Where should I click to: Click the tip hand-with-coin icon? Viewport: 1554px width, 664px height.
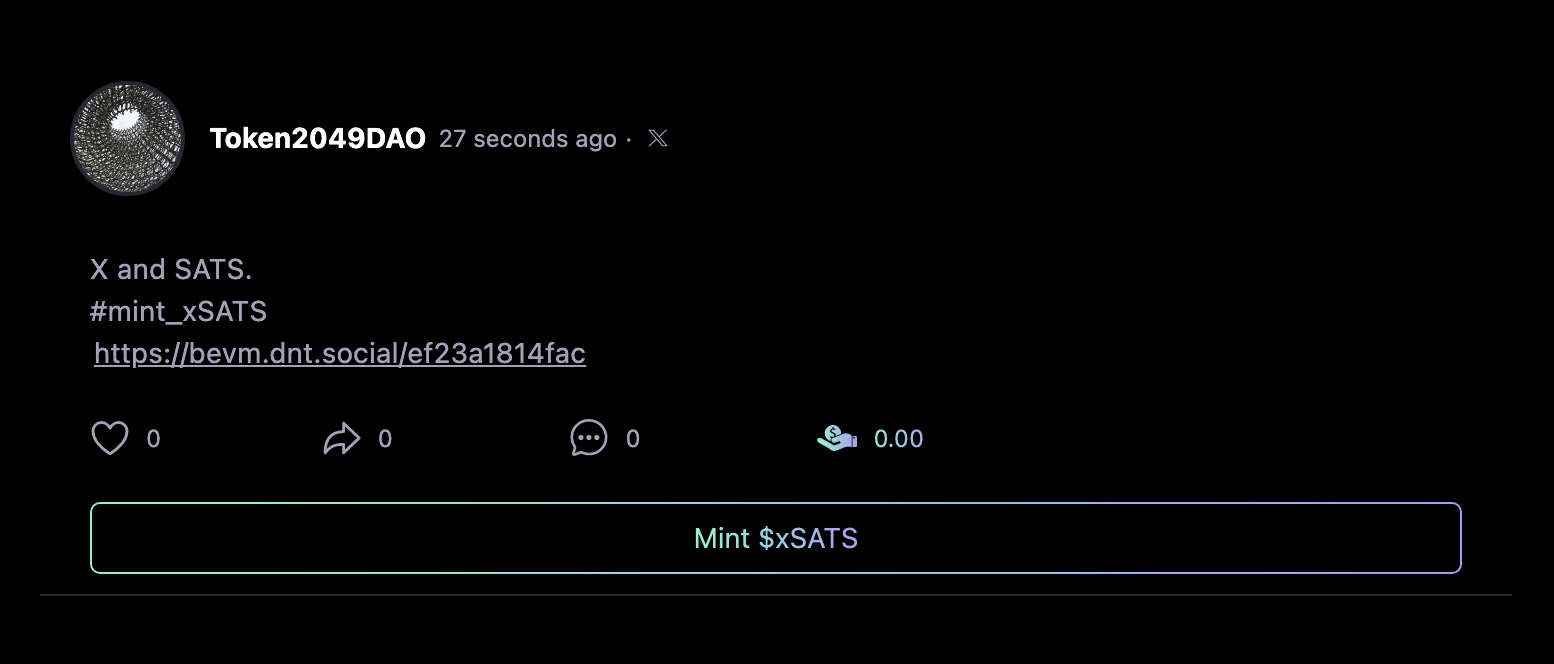click(837, 438)
